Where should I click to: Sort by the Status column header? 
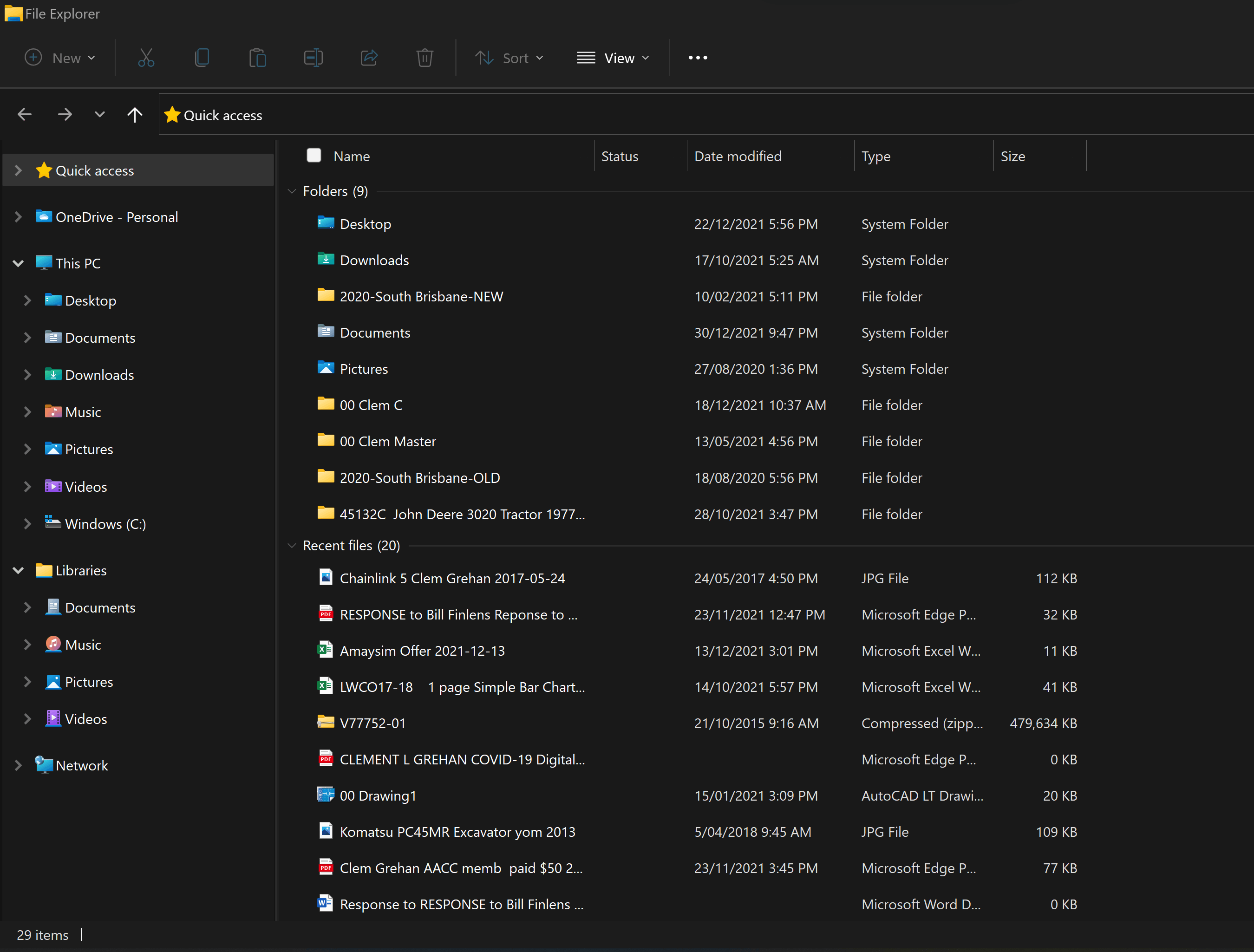click(620, 156)
